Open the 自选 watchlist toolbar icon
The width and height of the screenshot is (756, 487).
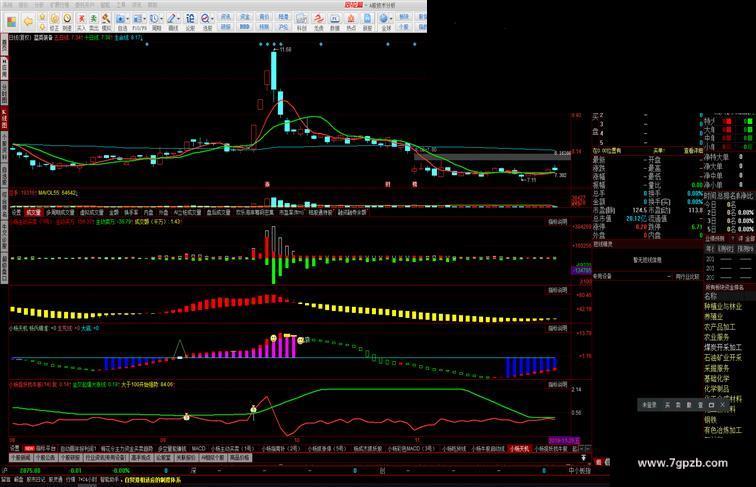click(x=121, y=22)
